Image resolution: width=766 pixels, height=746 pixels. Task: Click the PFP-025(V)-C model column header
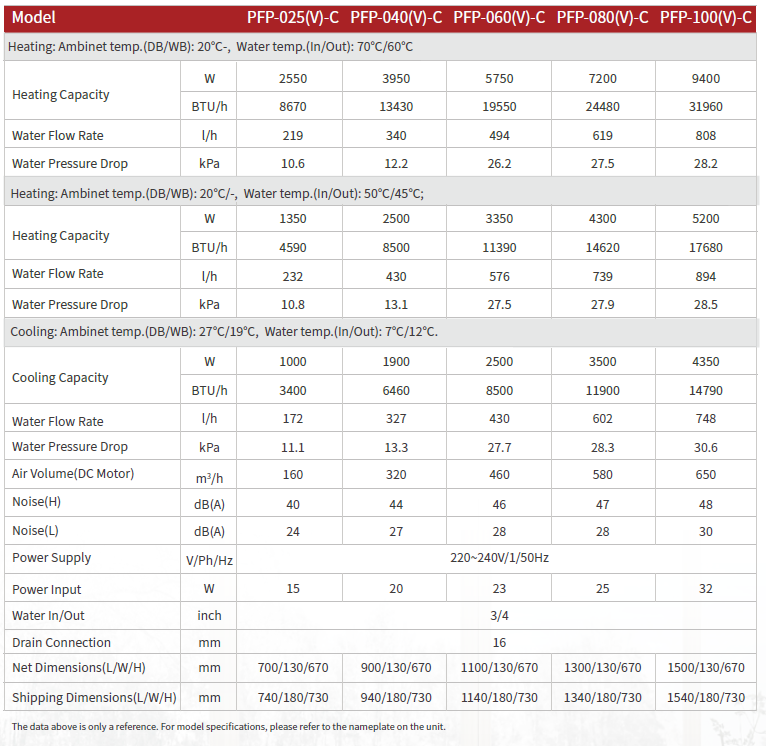(x=293, y=17)
